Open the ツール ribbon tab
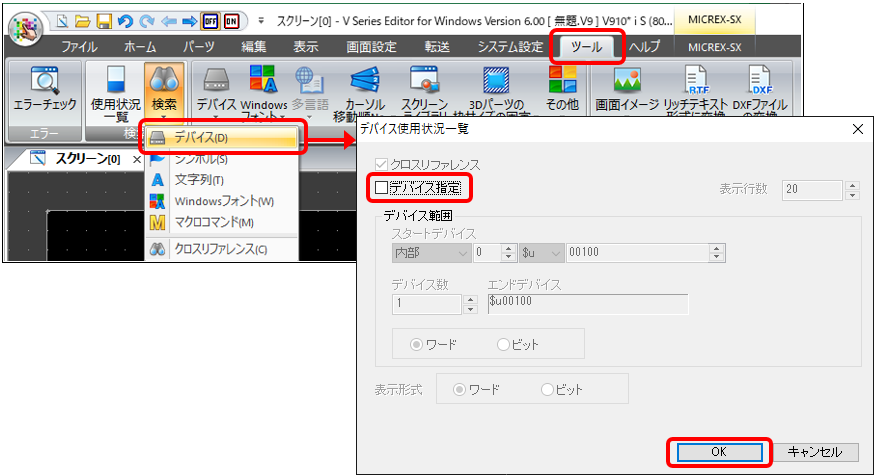The width and height of the screenshot is (877, 476). 588,46
